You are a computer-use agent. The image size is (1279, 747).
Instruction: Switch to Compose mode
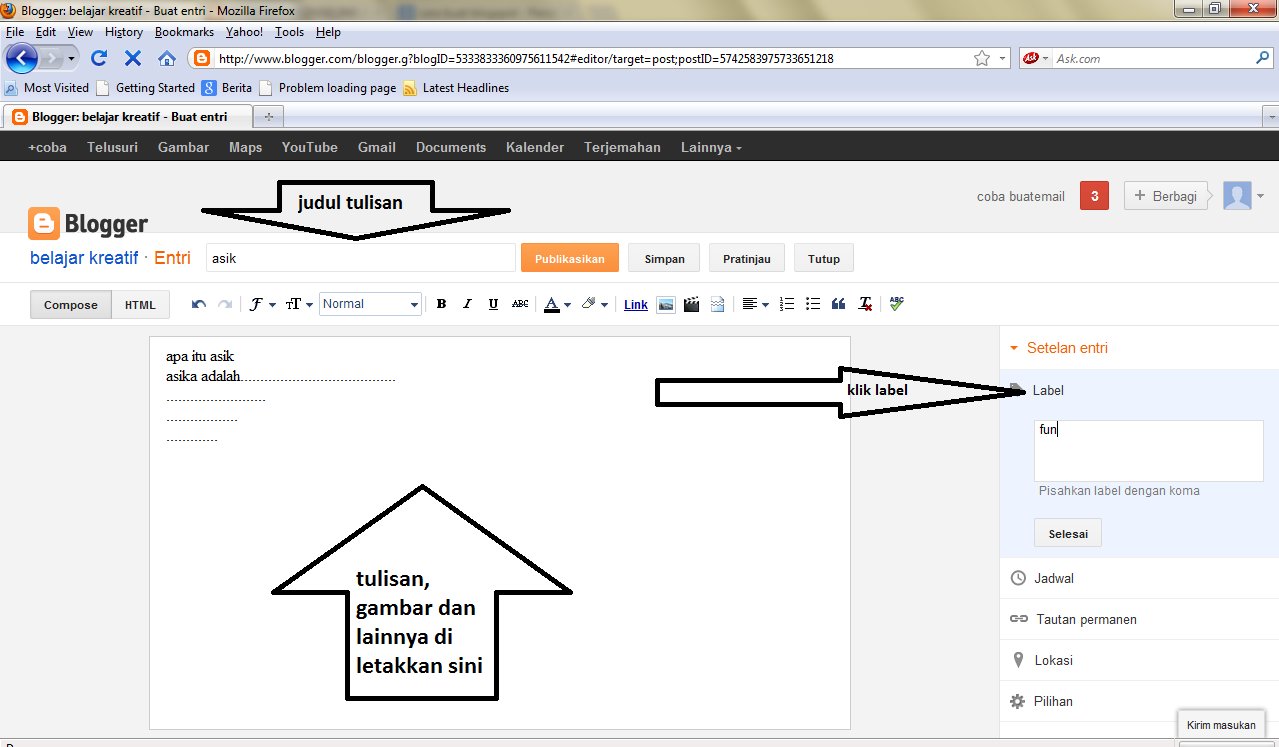click(x=71, y=305)
